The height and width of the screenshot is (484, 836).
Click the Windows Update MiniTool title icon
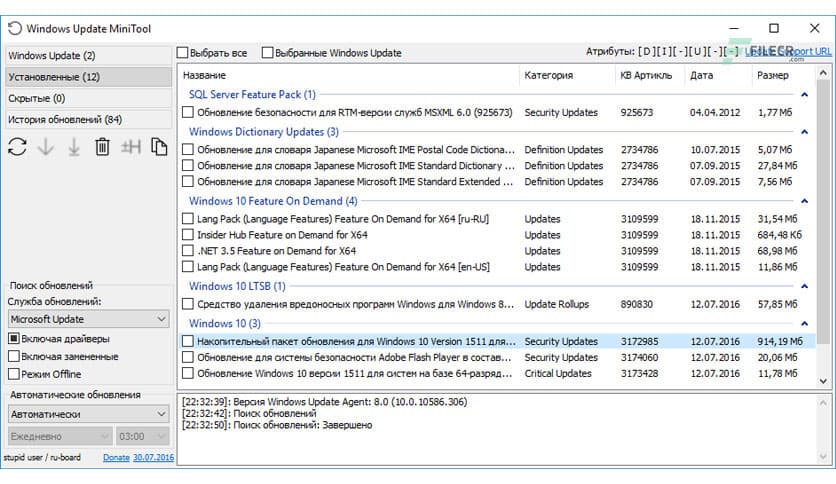(x=15, y=28)
